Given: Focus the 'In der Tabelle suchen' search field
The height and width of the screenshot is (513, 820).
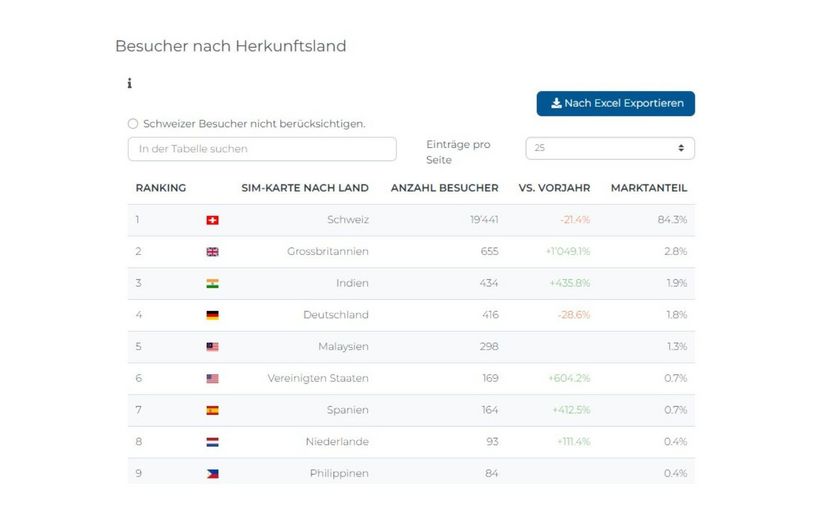Looking at the screenshot, I should click(262, 149).
